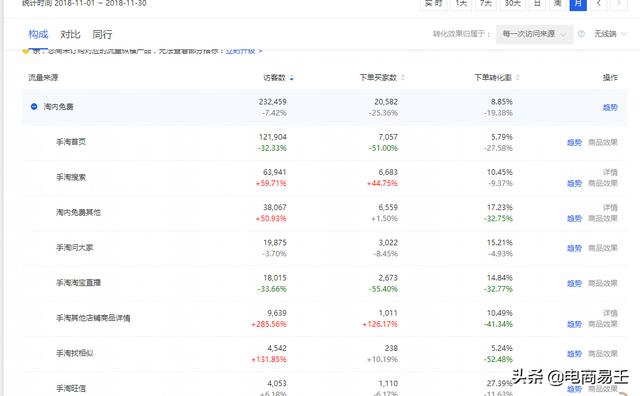Screen dimensions: 640x396
Task: Sort by 下单买家数 column arrow
Action: [x=403, y=78]
